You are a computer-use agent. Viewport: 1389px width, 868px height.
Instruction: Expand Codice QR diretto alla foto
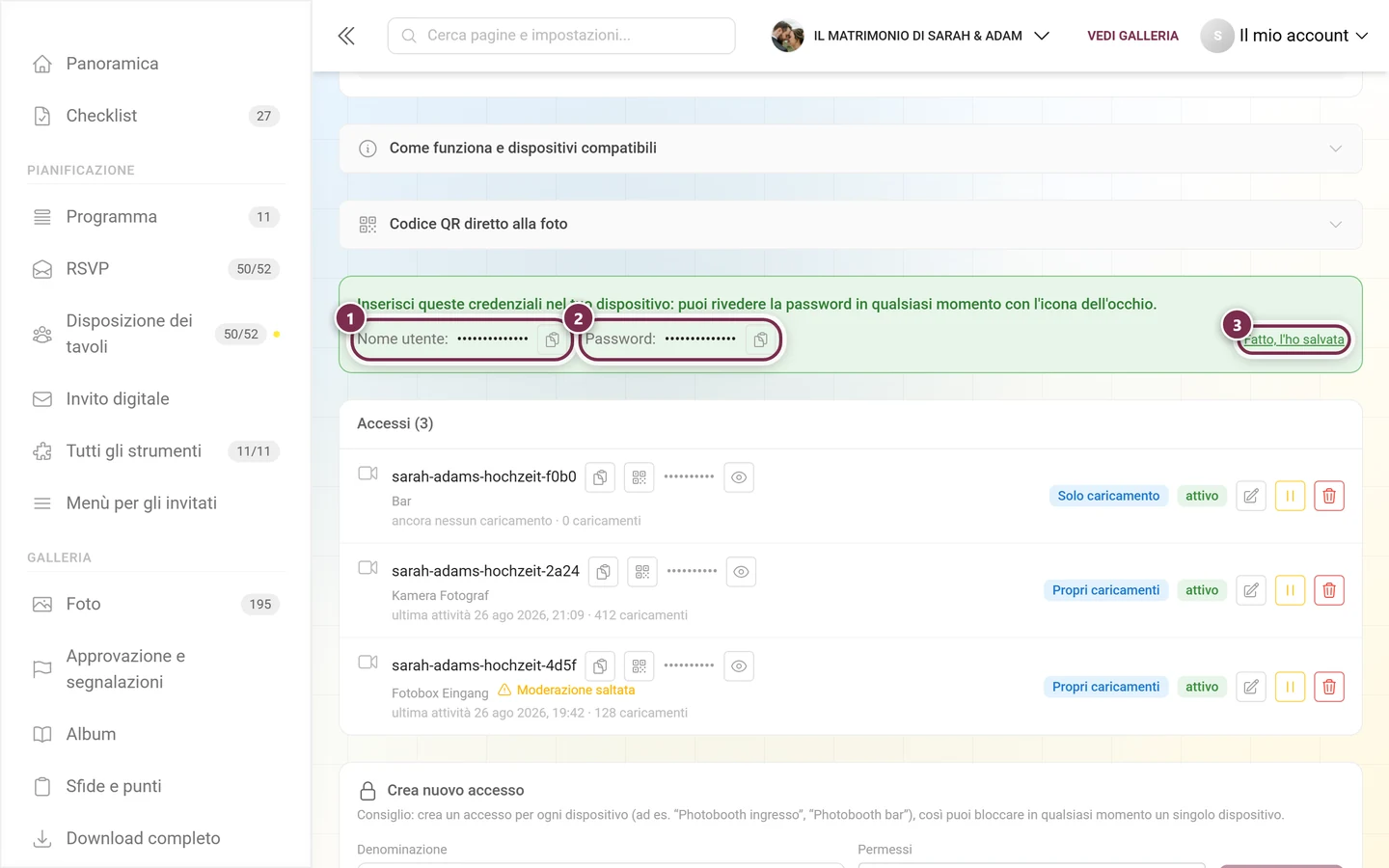point(851,224)
